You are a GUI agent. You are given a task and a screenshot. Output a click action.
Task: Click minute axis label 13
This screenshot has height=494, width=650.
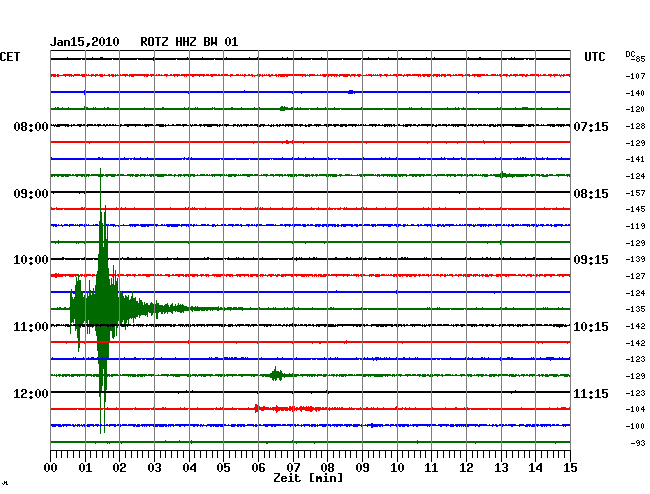501,468
